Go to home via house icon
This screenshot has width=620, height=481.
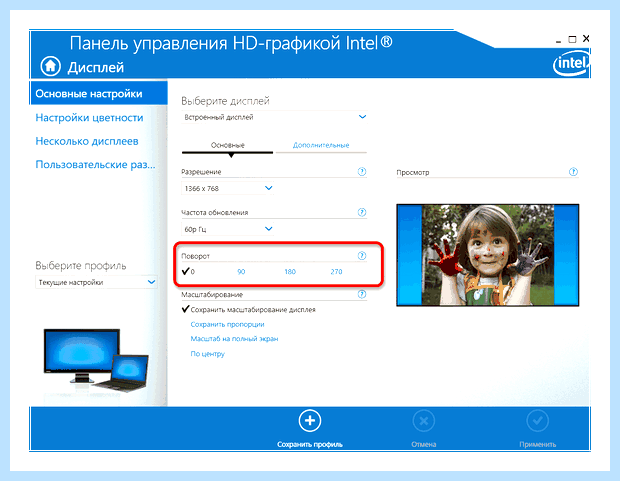click(x=51, y=66)
